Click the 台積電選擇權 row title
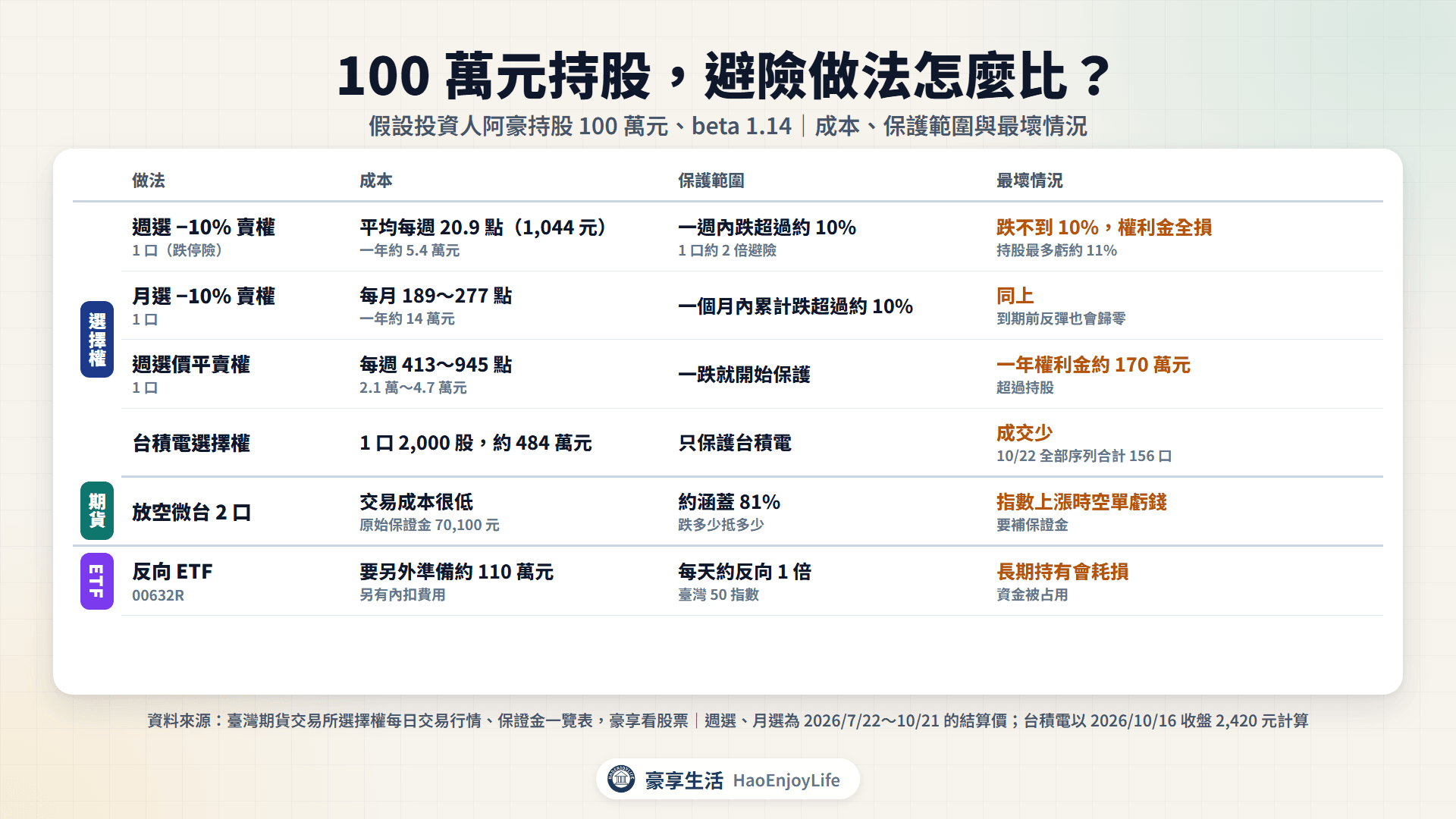 click(191, 444)
